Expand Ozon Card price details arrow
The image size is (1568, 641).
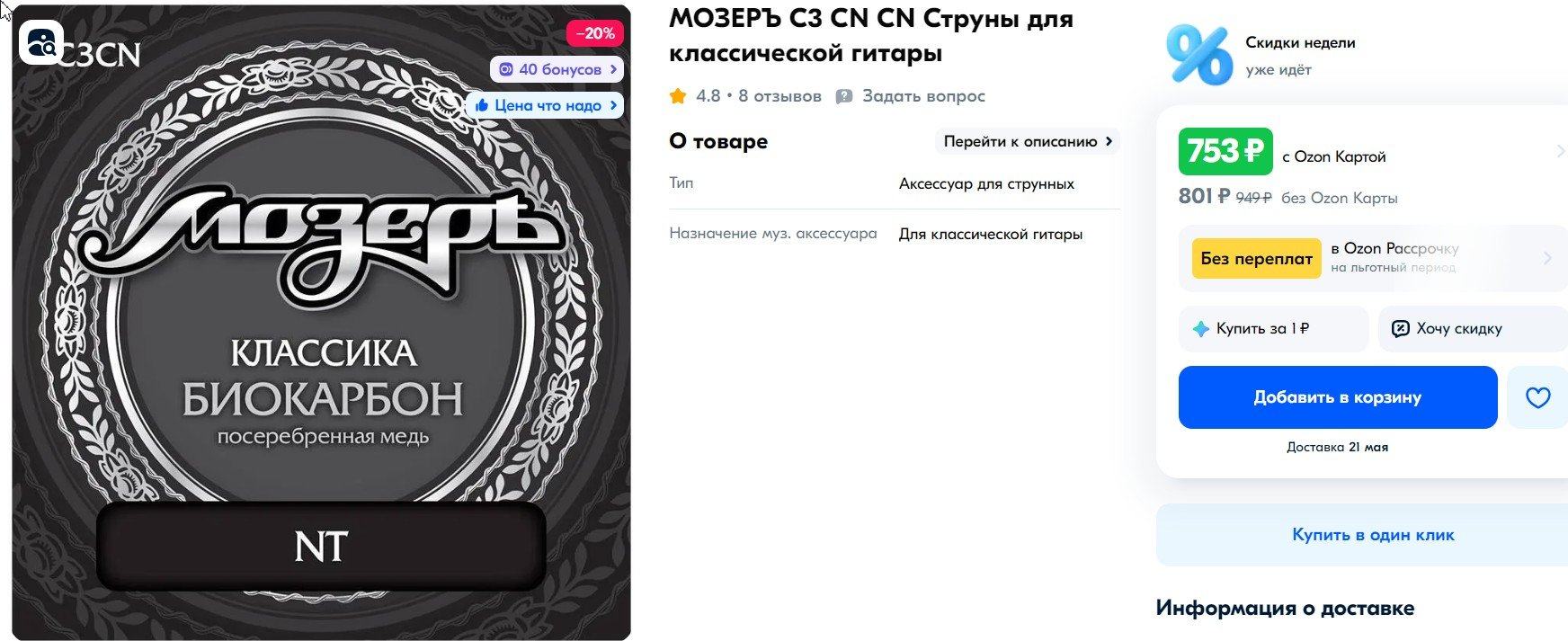coord(1560,151)
